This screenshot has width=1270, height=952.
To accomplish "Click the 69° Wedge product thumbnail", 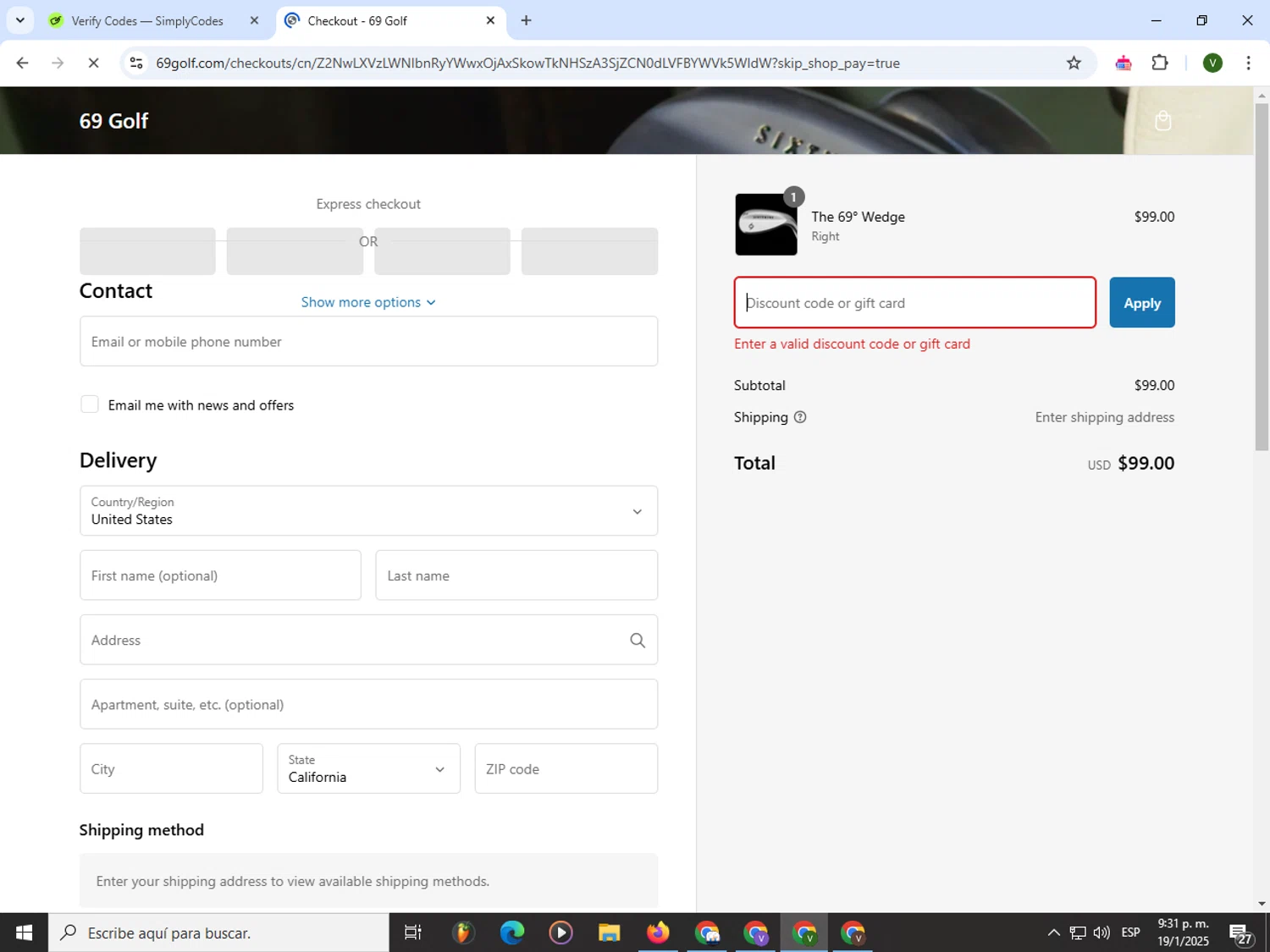I will (766, 224).
